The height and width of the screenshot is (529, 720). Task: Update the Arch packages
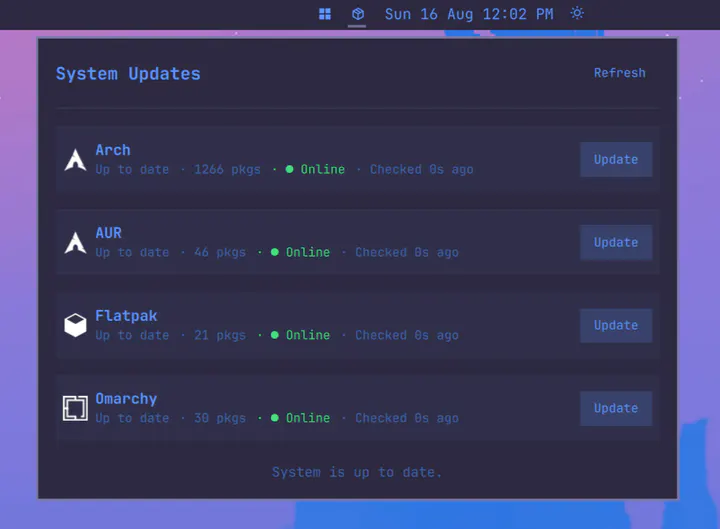[616, 159]
